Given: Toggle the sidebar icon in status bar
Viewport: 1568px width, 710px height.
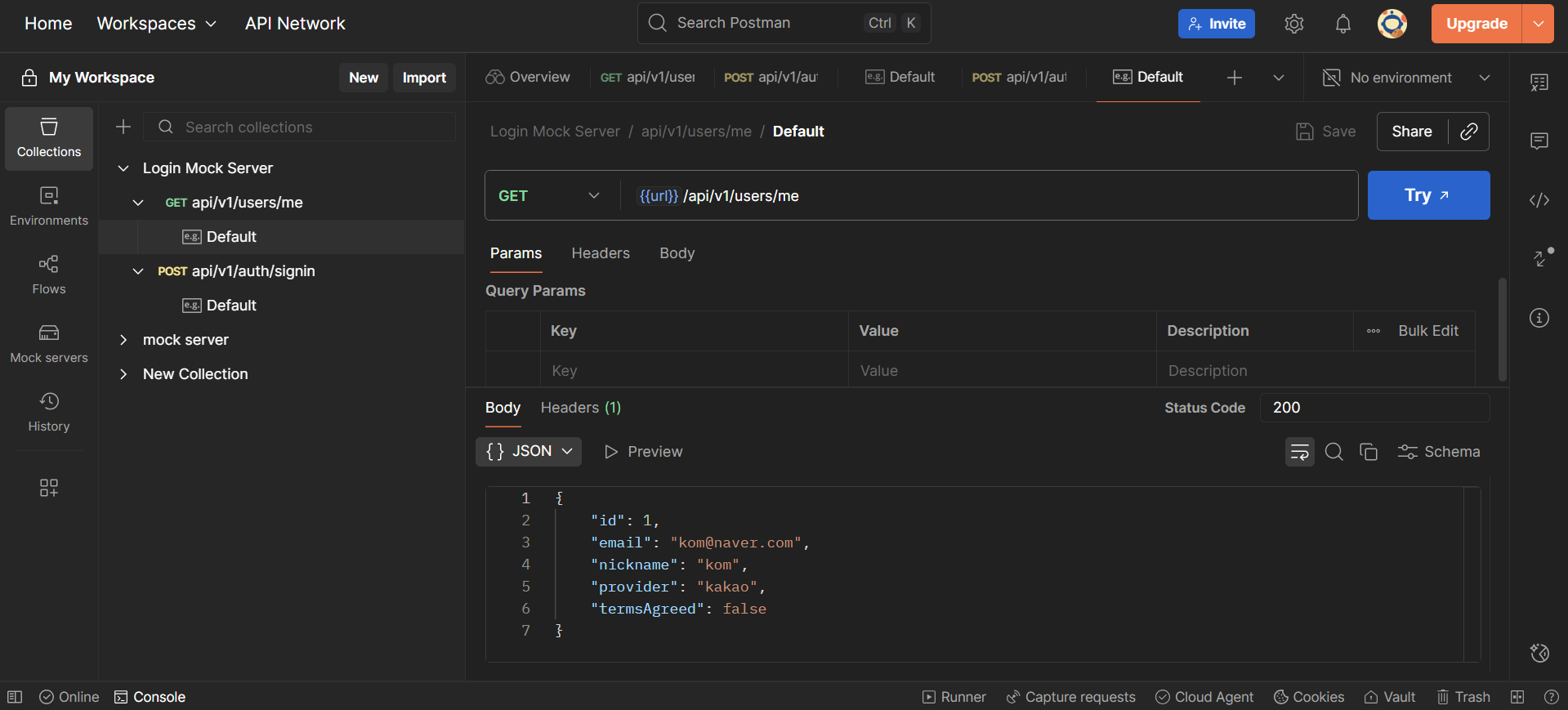Looking at the screenshot, I should [15, 697].
